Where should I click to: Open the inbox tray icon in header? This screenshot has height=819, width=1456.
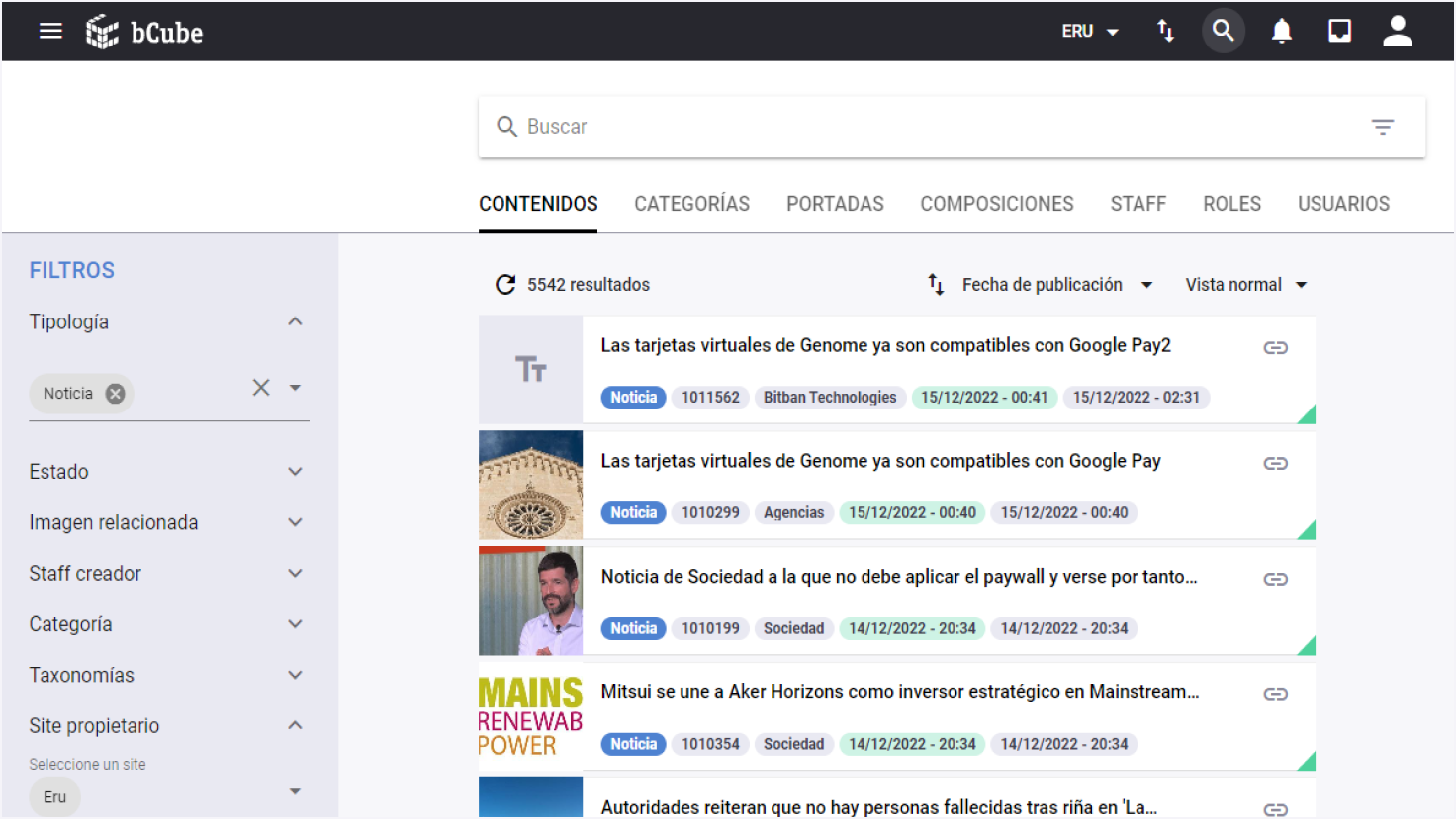(1339, 31)
